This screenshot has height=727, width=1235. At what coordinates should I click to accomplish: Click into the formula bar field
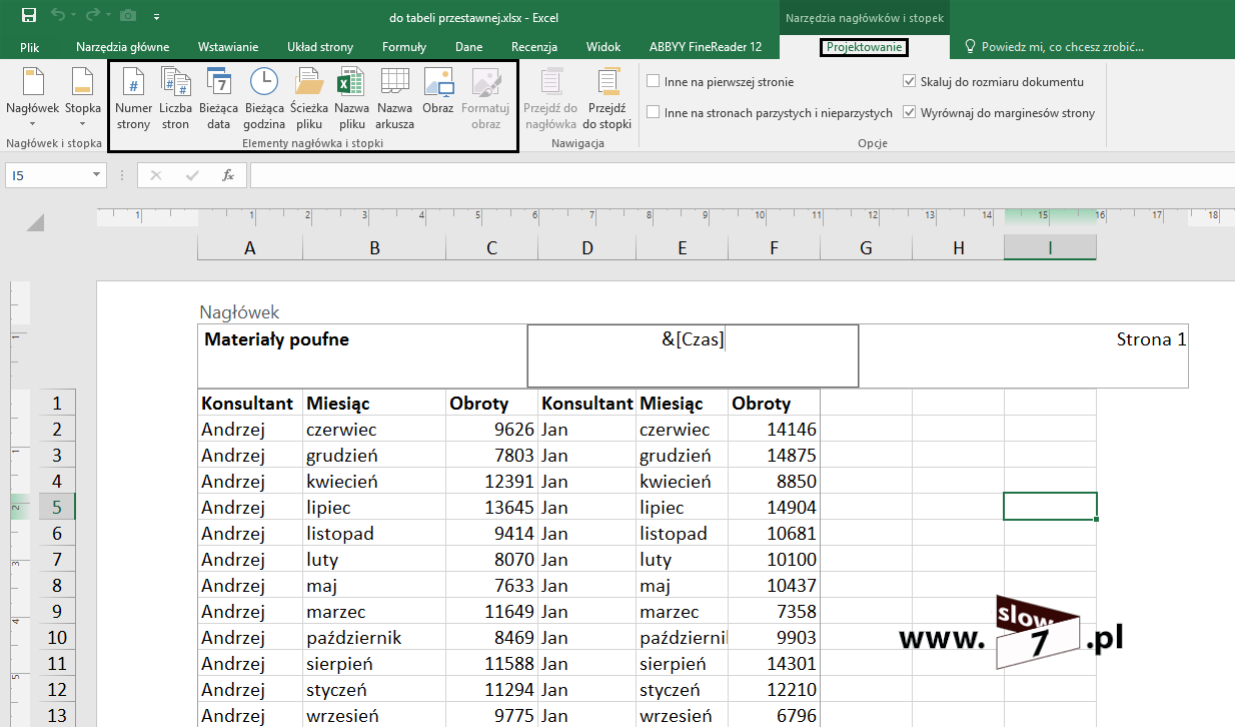coord(740,175)
